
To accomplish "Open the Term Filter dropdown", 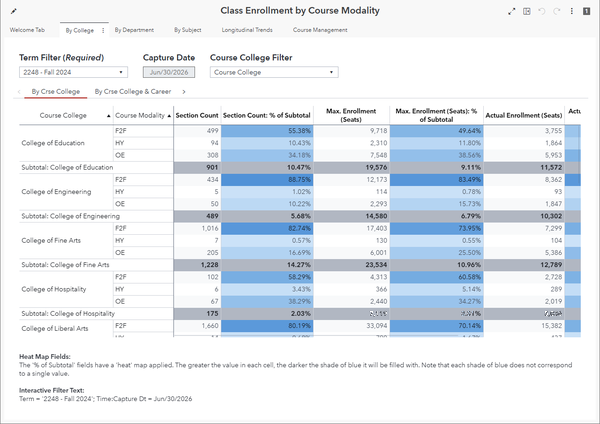I will [73, 72].
